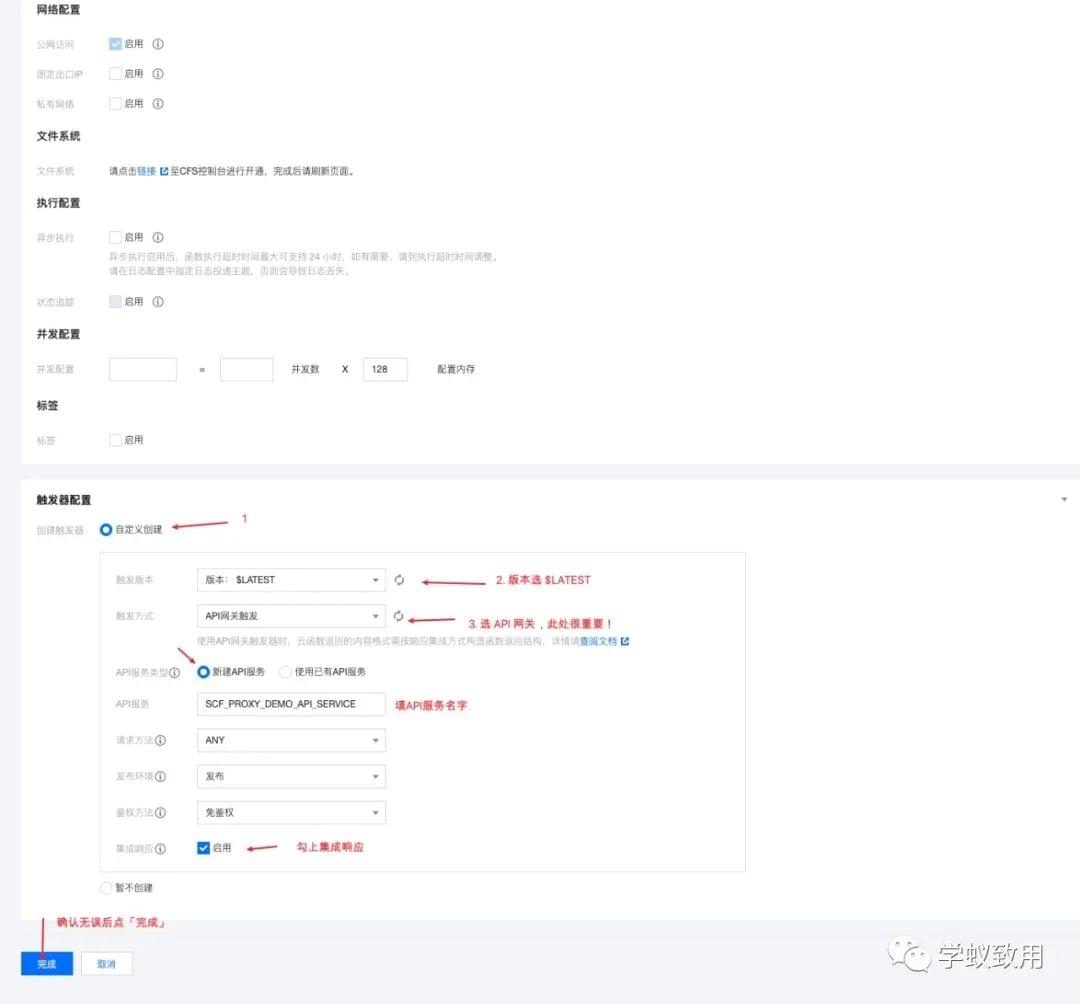Viewport: 1080px width, 1004px height.
Task: Click the SCF_PROXY_DEMO_API_SERVICE input field
Action: (290, 703)
